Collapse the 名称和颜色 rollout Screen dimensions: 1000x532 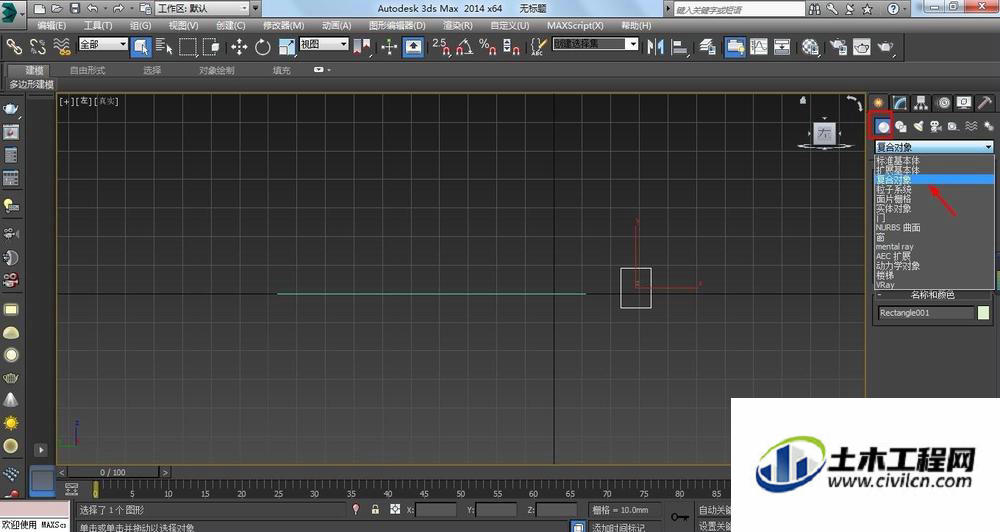tap(933, 295)
